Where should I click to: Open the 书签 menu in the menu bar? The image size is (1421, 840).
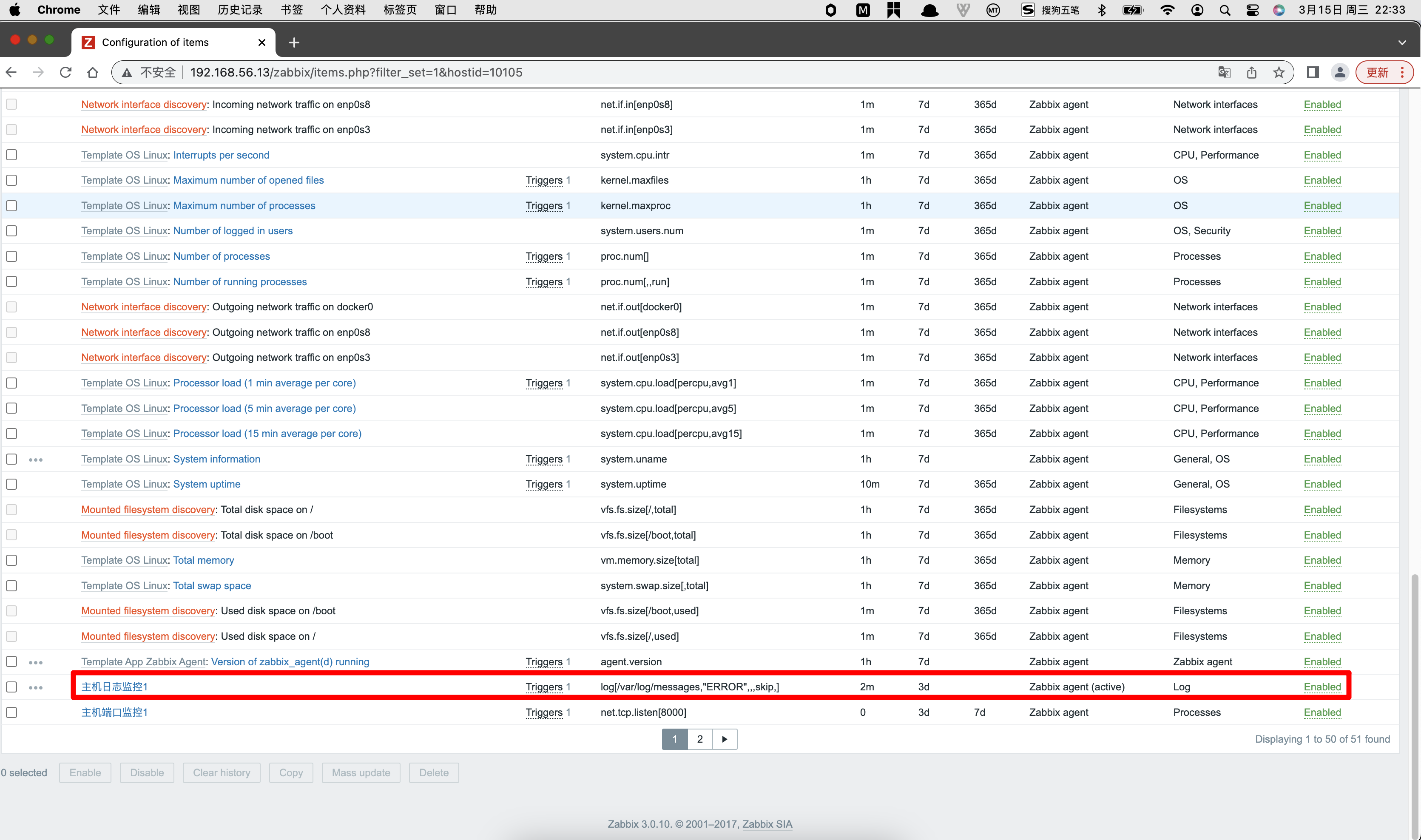(x=292, y=10)
